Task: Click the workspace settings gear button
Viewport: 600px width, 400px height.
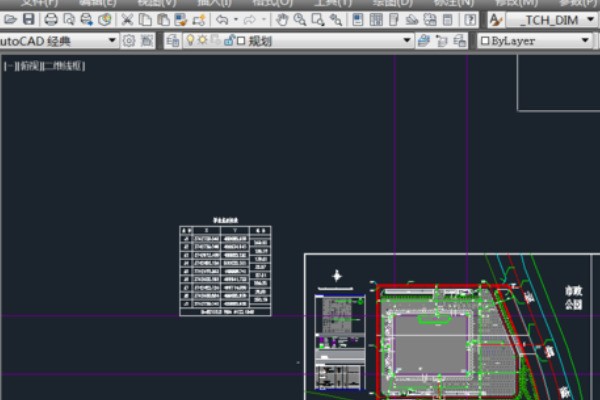Action: (x=129, y=41)
